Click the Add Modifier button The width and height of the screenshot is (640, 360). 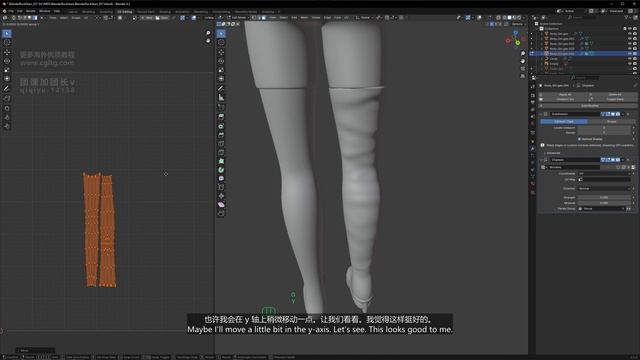(x=589, y=106)
